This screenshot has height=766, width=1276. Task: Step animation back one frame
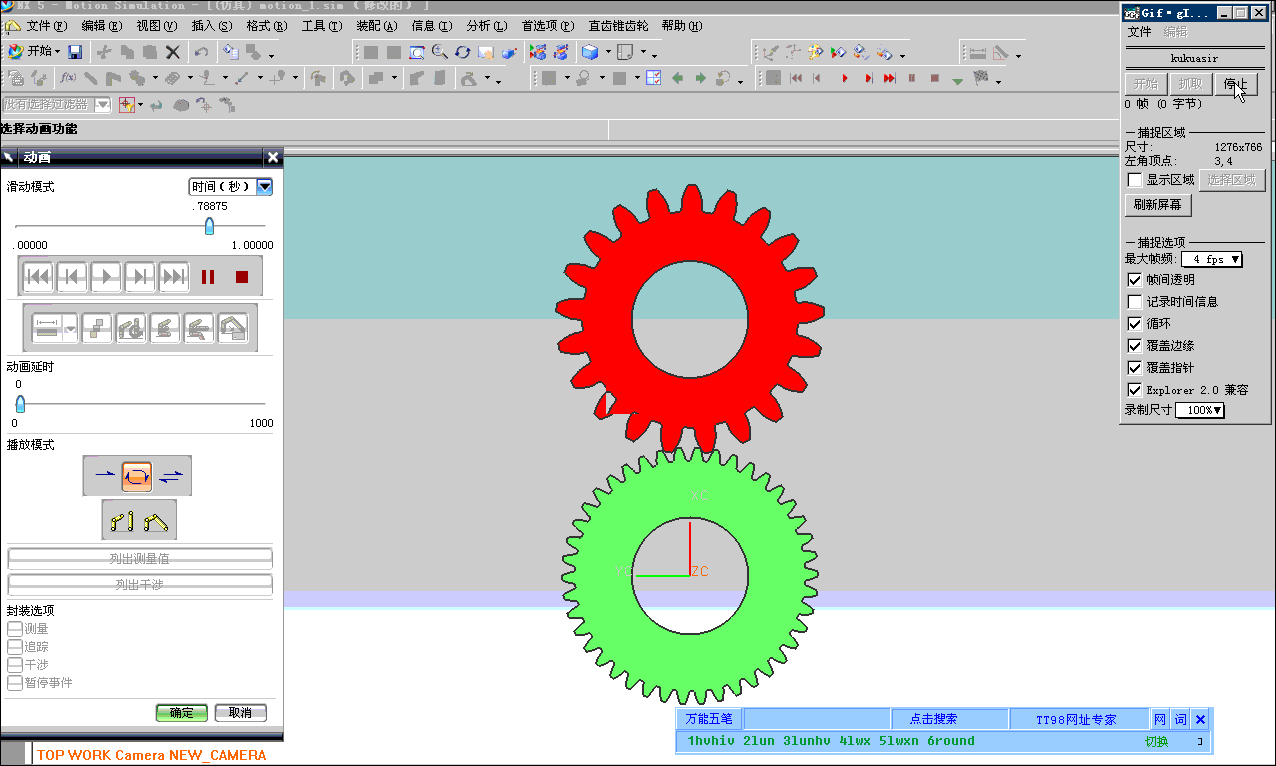pos(72,277)
